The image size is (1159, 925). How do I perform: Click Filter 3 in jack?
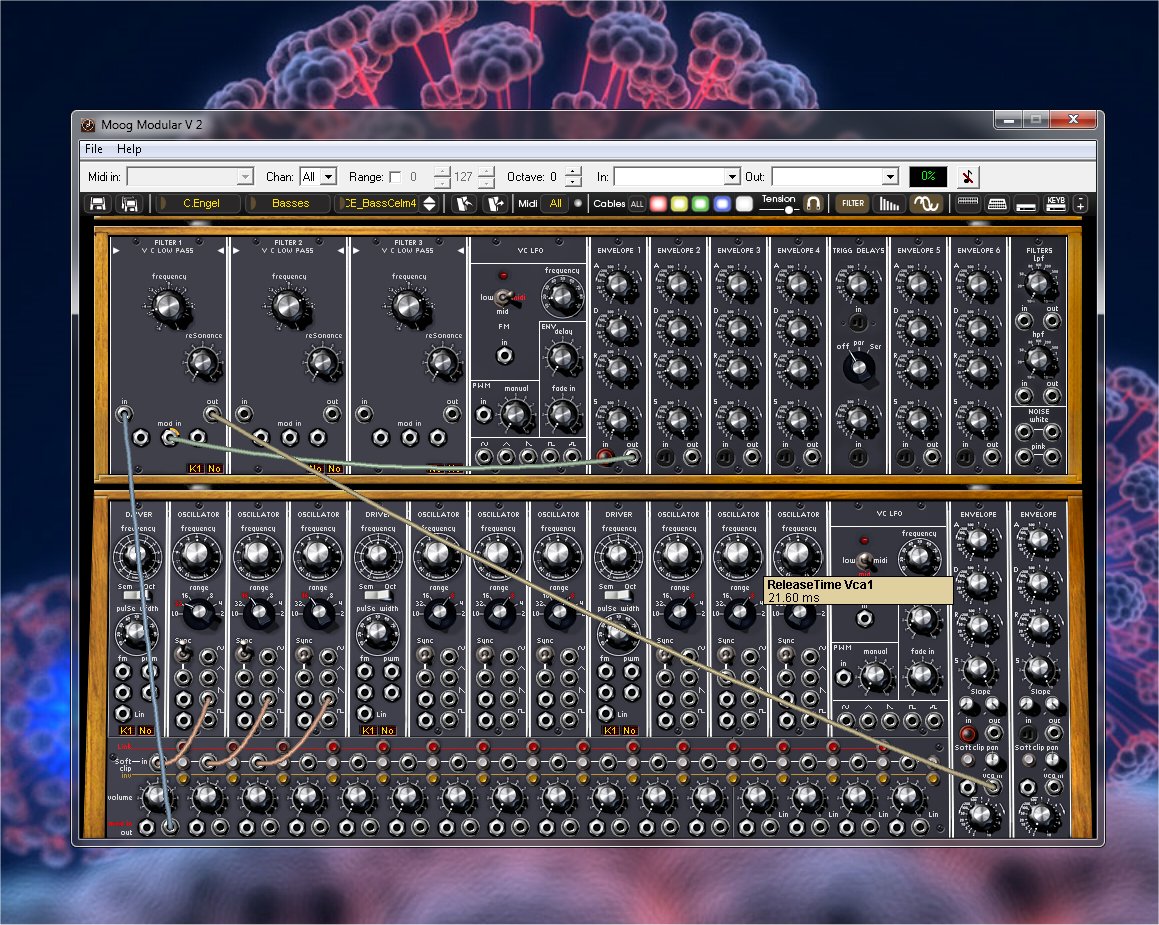[x=364, y=414]
